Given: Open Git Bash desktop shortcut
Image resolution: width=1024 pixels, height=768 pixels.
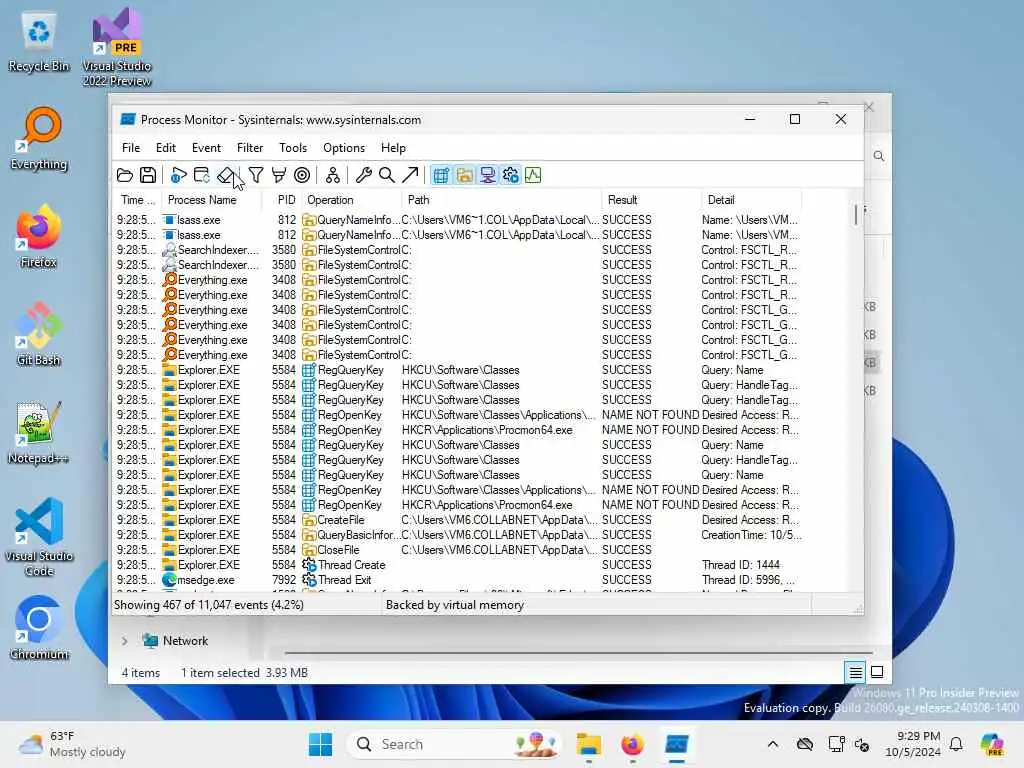Looking at the screenshot, I should pyautogui.click(x=39, y=334).
